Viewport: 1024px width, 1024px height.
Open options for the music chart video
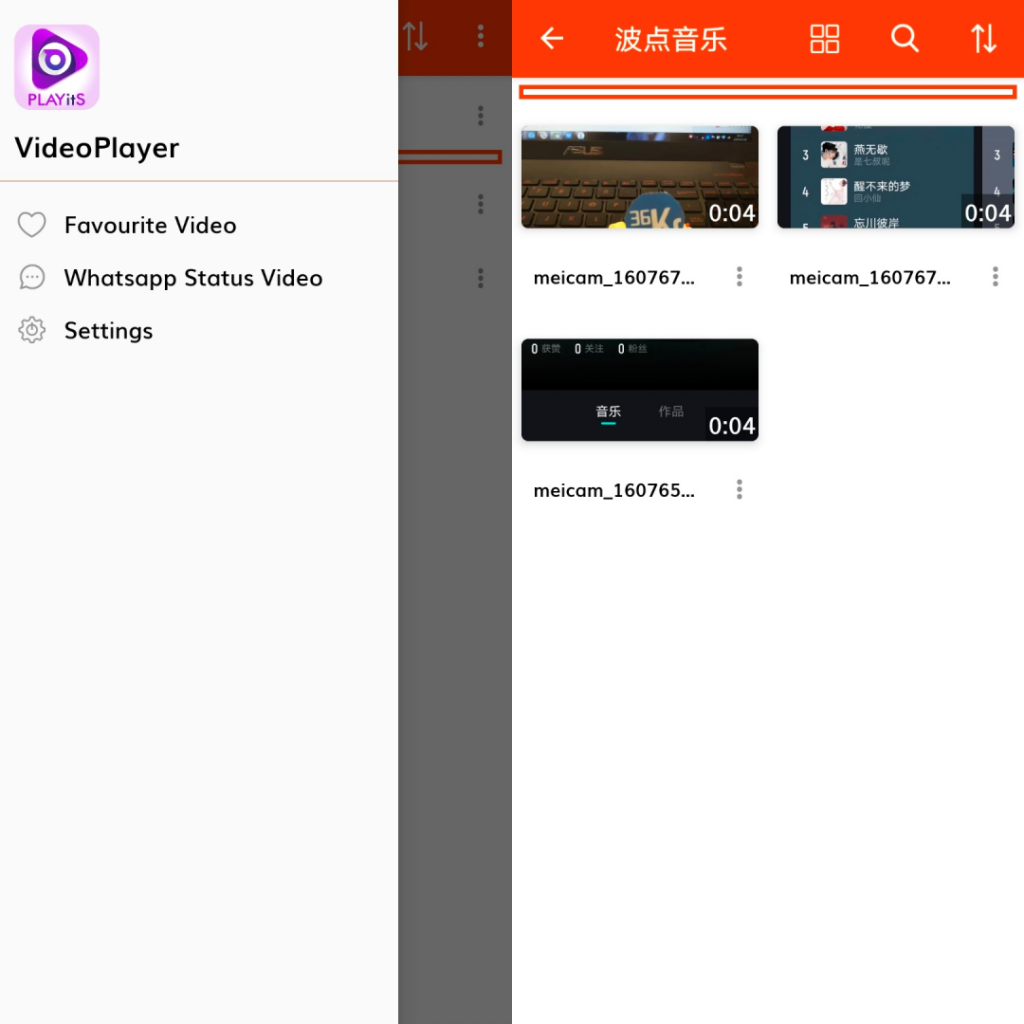(995, 277)
